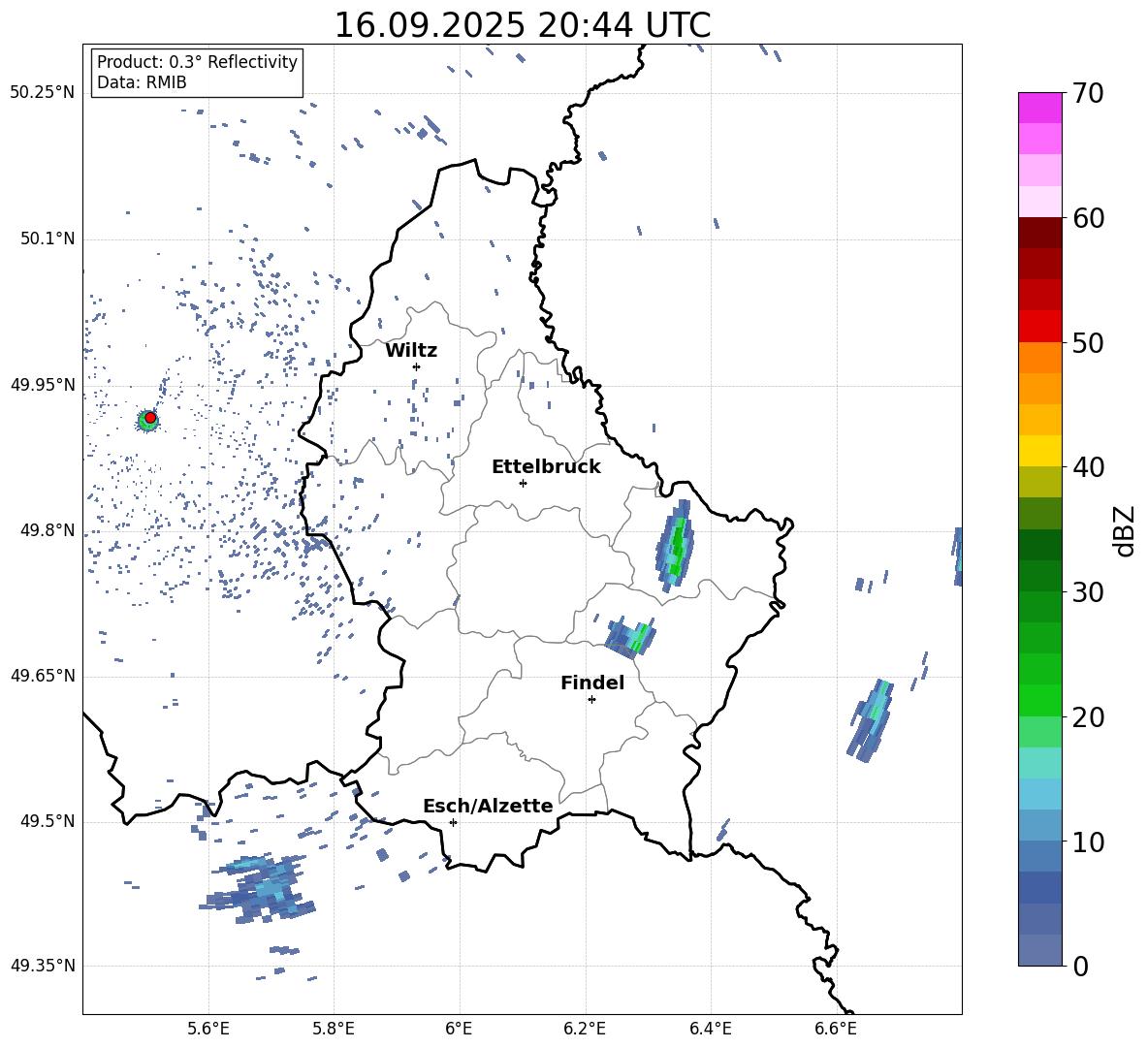The width and height of the screenshot is (1148, 1048).
Task: Click the colorbar tick label '50'
Action: pos(1088,343)
